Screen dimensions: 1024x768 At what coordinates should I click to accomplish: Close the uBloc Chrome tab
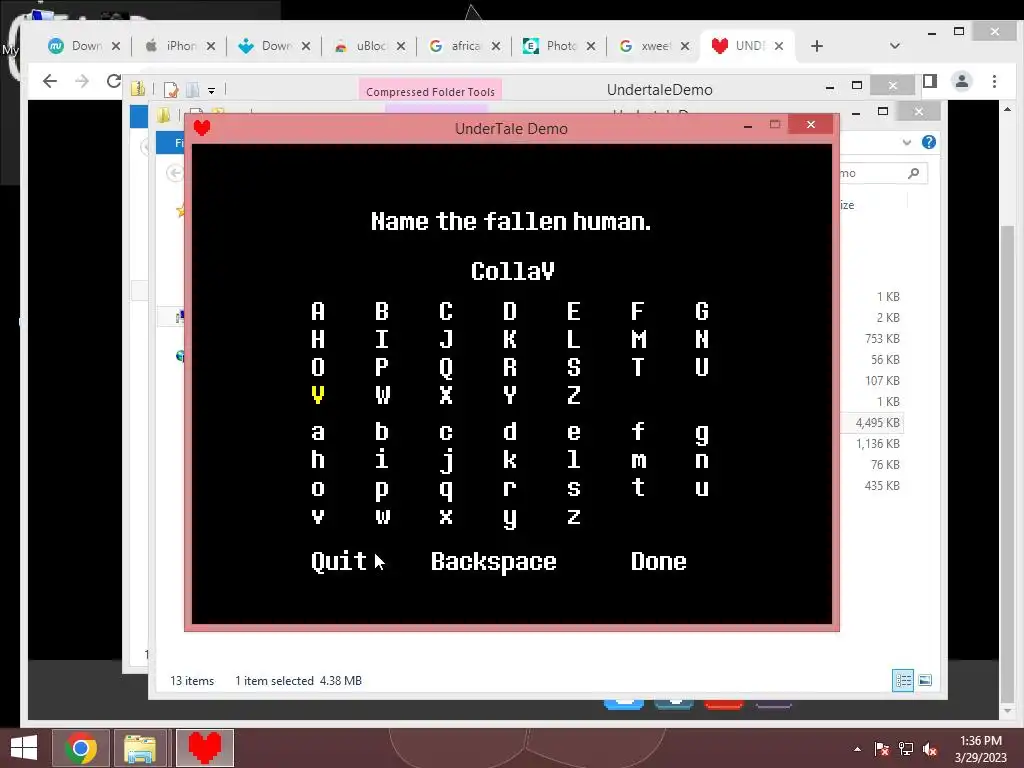tap(401, 46)
